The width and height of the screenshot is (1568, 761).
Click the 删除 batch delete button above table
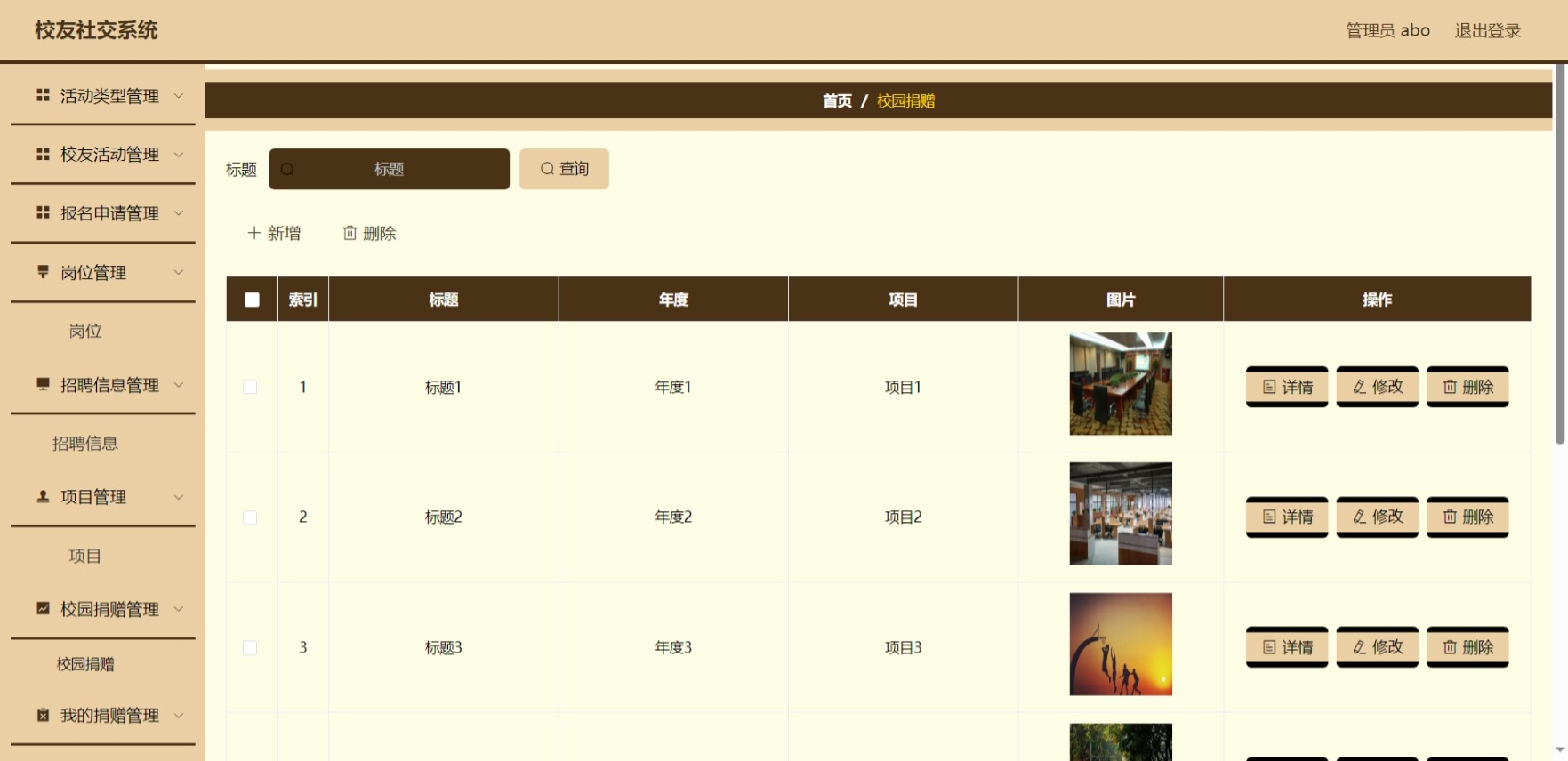(x=370, y=233)
